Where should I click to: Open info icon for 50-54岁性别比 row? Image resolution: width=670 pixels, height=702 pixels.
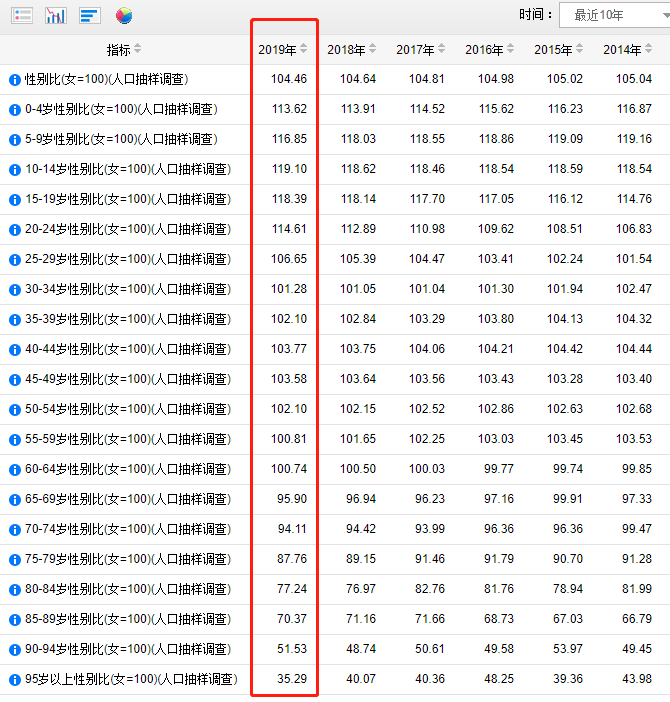15,410
